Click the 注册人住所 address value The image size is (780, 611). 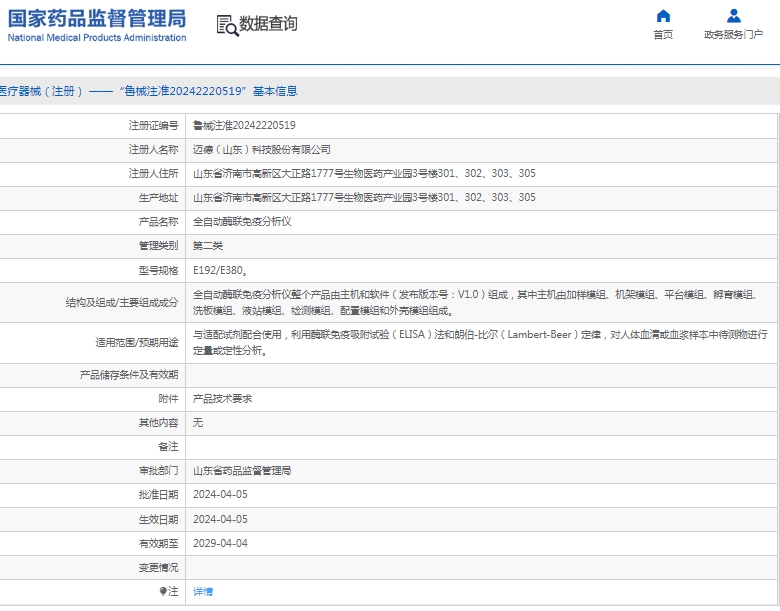pyautogui.click(x=364, y=173)
